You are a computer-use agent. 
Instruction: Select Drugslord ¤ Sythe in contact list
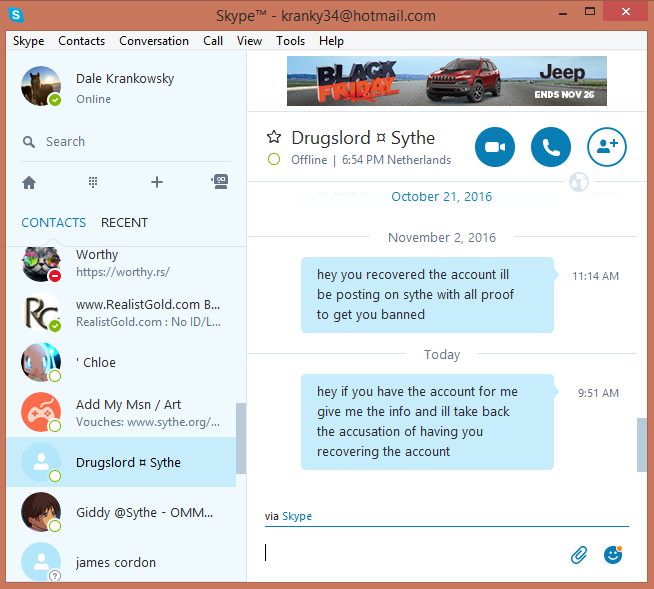pyautogui.click(x=121, y=462)
